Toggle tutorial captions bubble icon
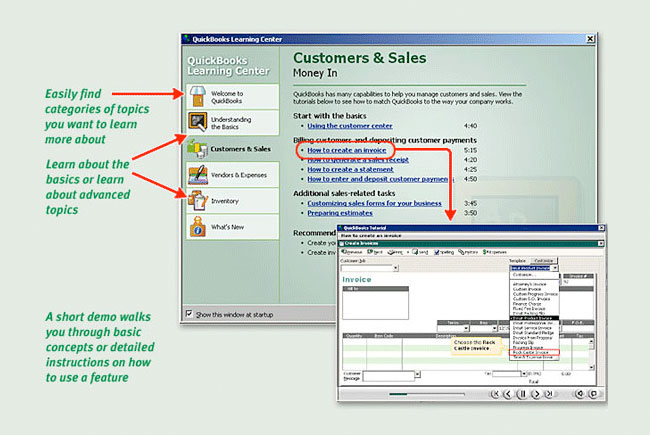 tap(594, 394)
